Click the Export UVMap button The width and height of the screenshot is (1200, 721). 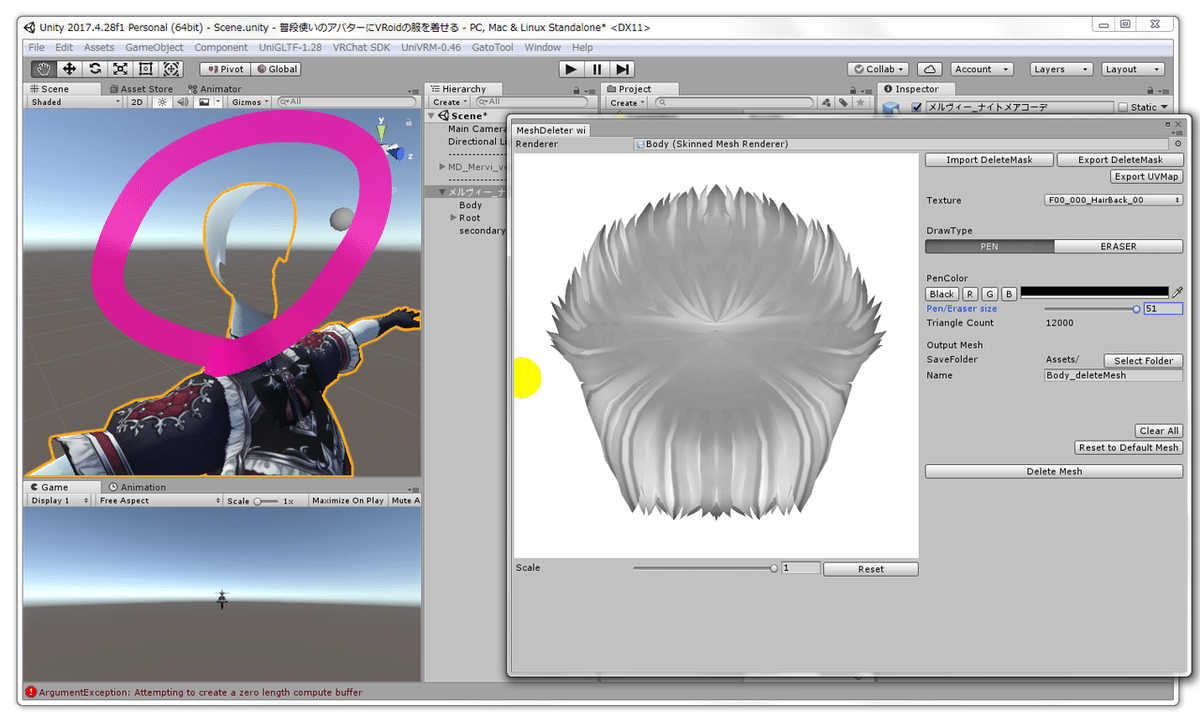tap(1146, 177)
